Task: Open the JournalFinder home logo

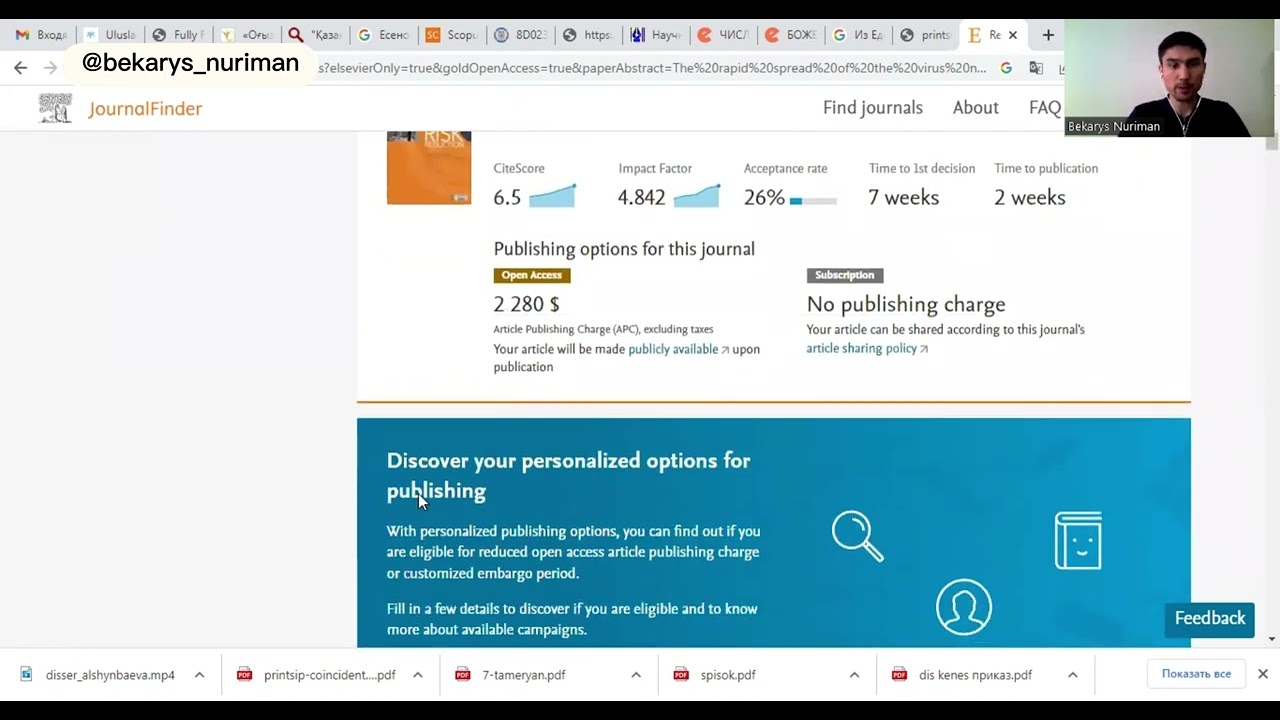Action: [x=145, y=109]
